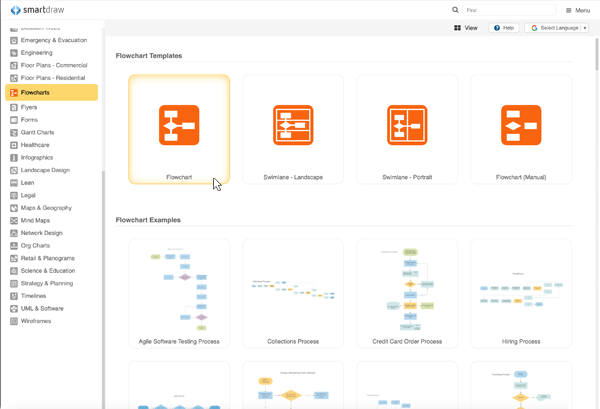Open the Hiring Process example

[521, 293]
